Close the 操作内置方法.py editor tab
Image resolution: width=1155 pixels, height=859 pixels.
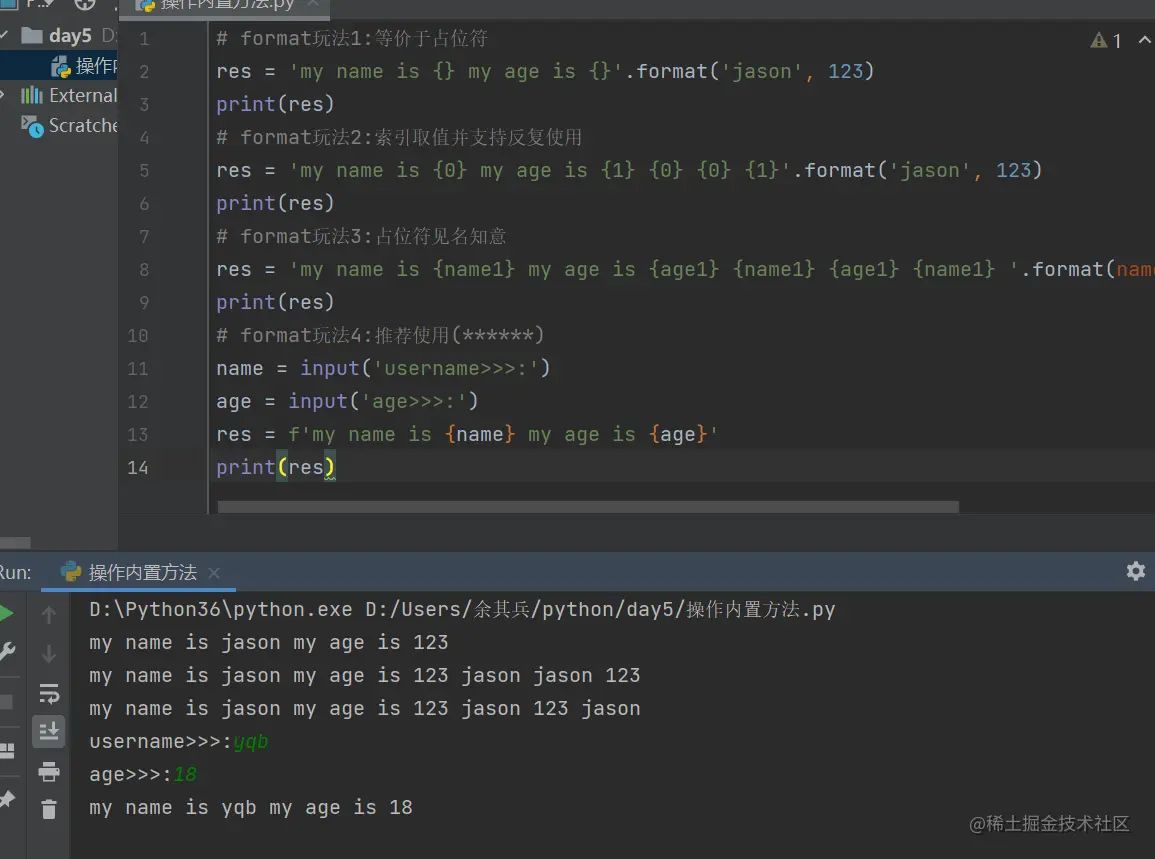pyautogui.click(x=314, y=4)
